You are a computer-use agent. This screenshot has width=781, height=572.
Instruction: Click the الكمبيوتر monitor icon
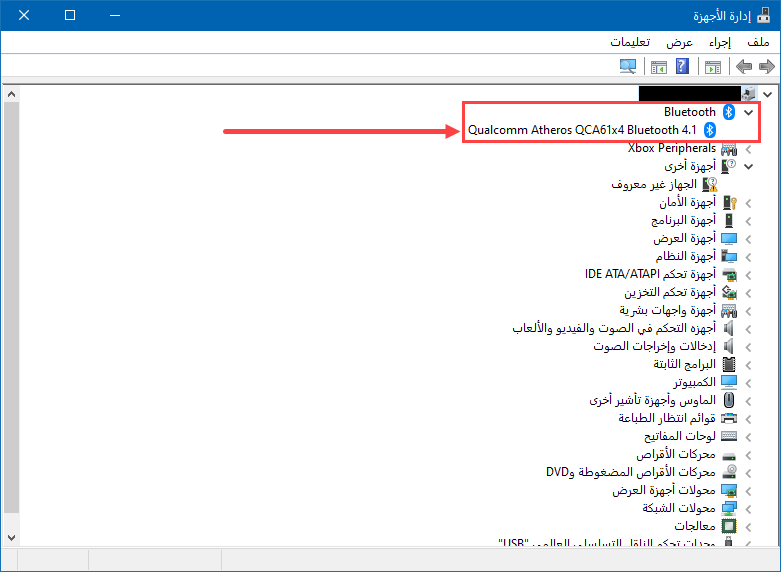coord(729,382)
